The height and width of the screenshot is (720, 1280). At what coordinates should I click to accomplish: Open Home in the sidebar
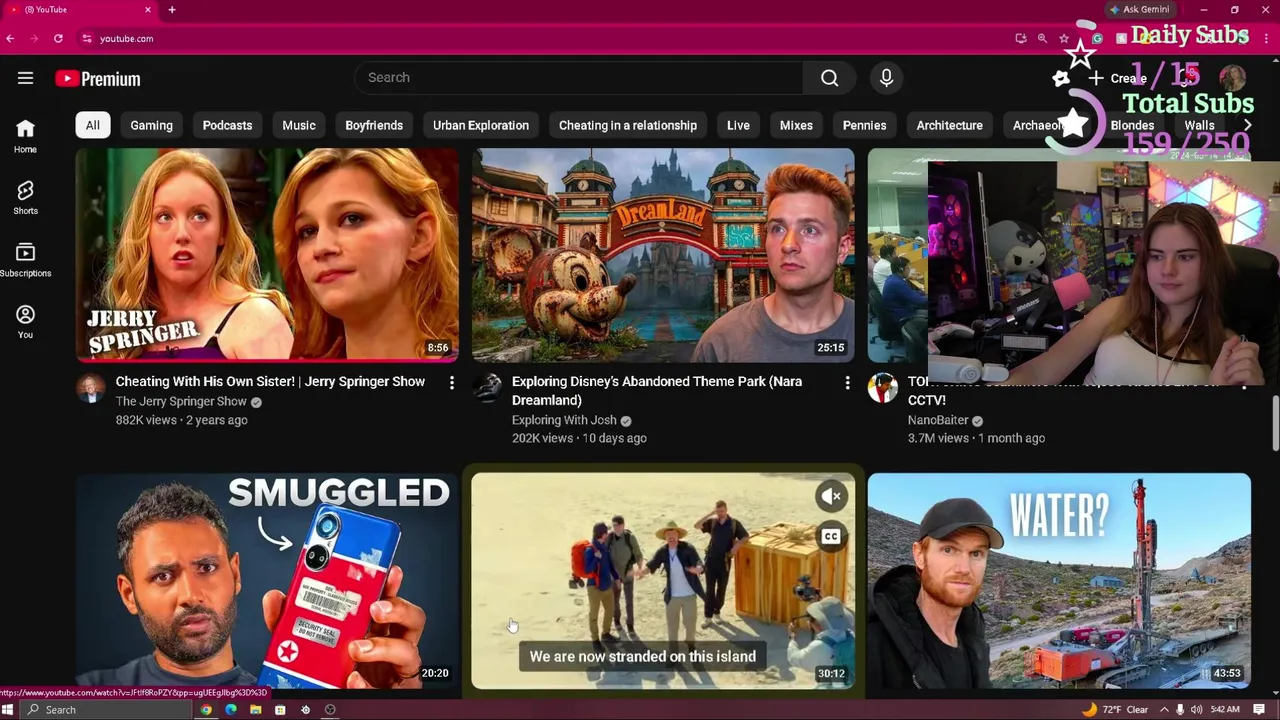point(25,136)
